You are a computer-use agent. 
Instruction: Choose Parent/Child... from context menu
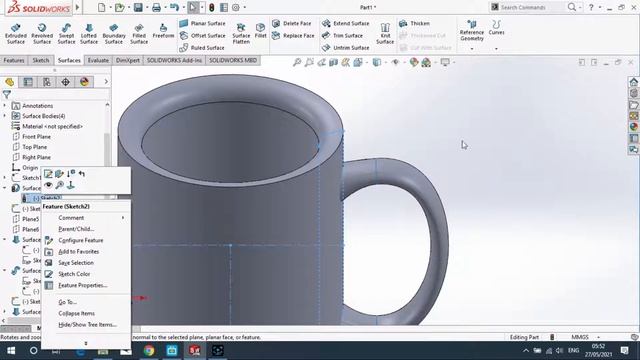(86, 229)
